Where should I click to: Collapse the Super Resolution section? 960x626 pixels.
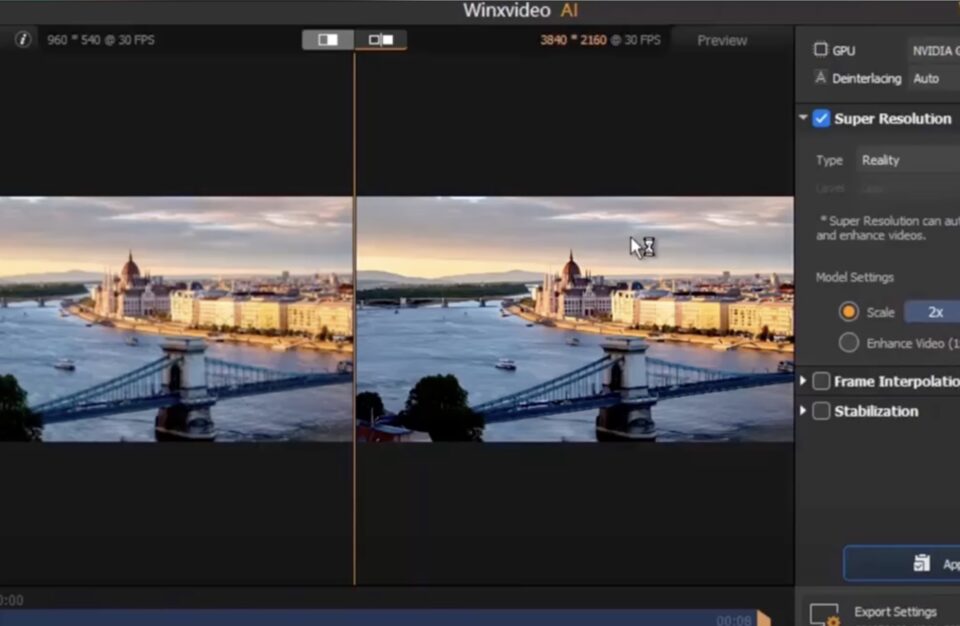coord(803,117)
